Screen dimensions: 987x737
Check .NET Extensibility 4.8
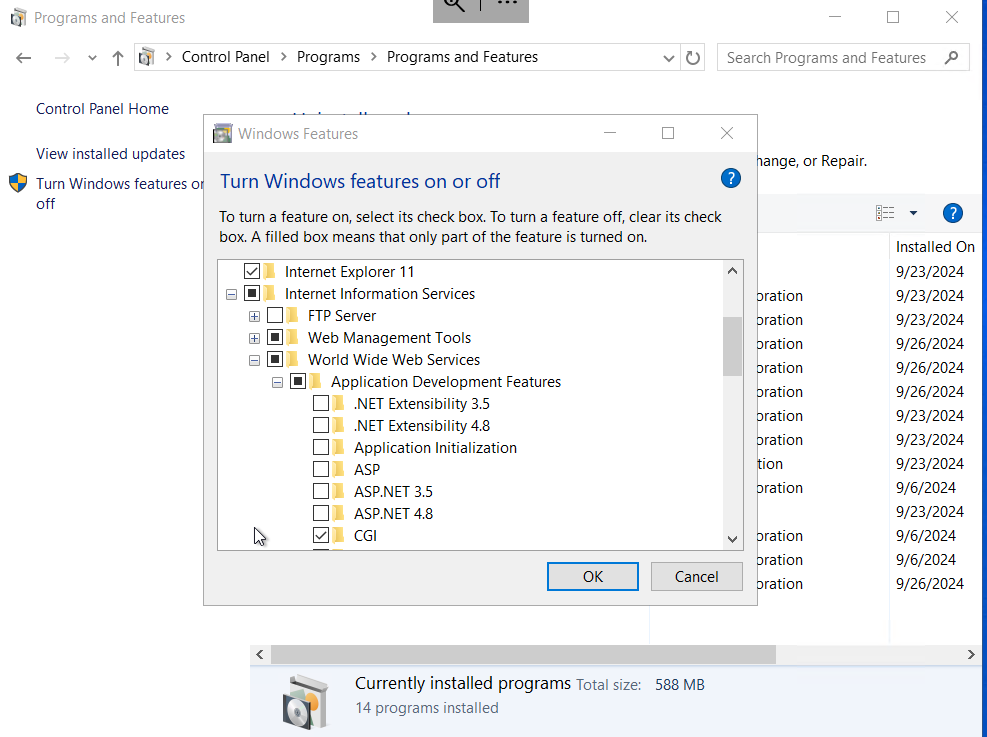coord(321,425)
